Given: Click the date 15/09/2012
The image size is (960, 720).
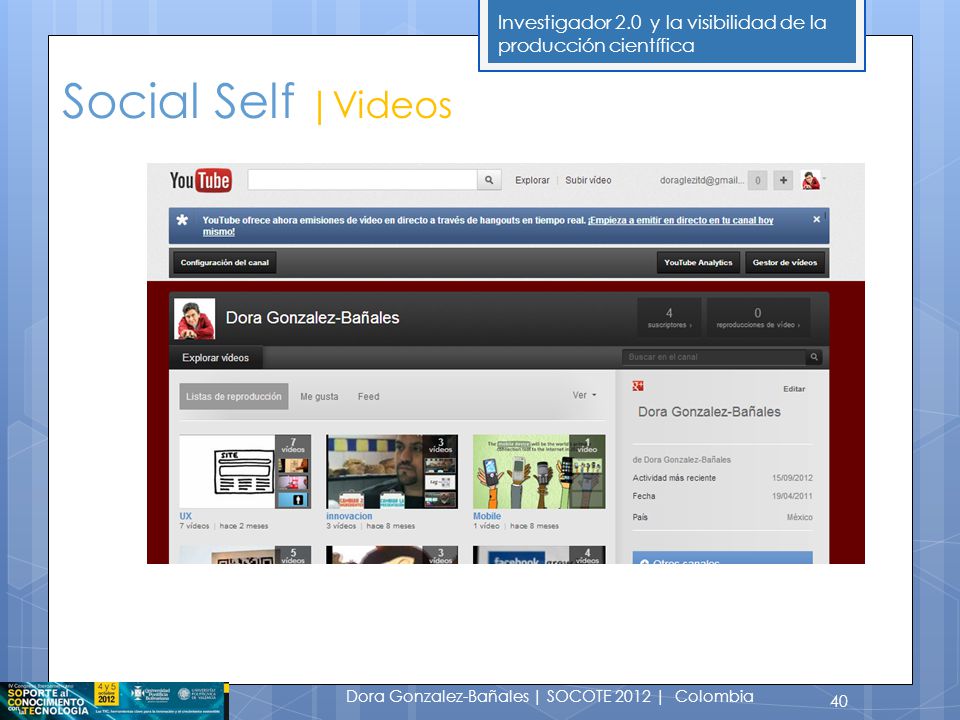Looking at the screenshot, I should [792, 478].
